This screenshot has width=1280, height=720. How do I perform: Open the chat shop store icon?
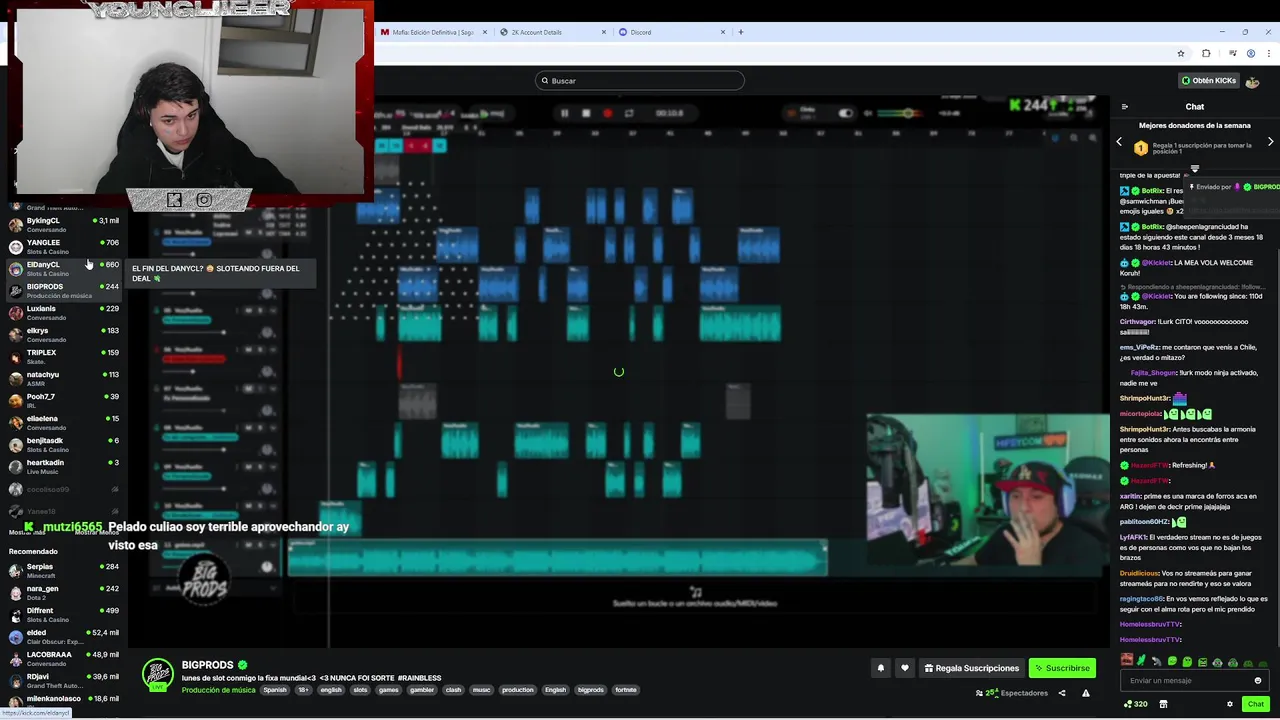(1163, 704)
